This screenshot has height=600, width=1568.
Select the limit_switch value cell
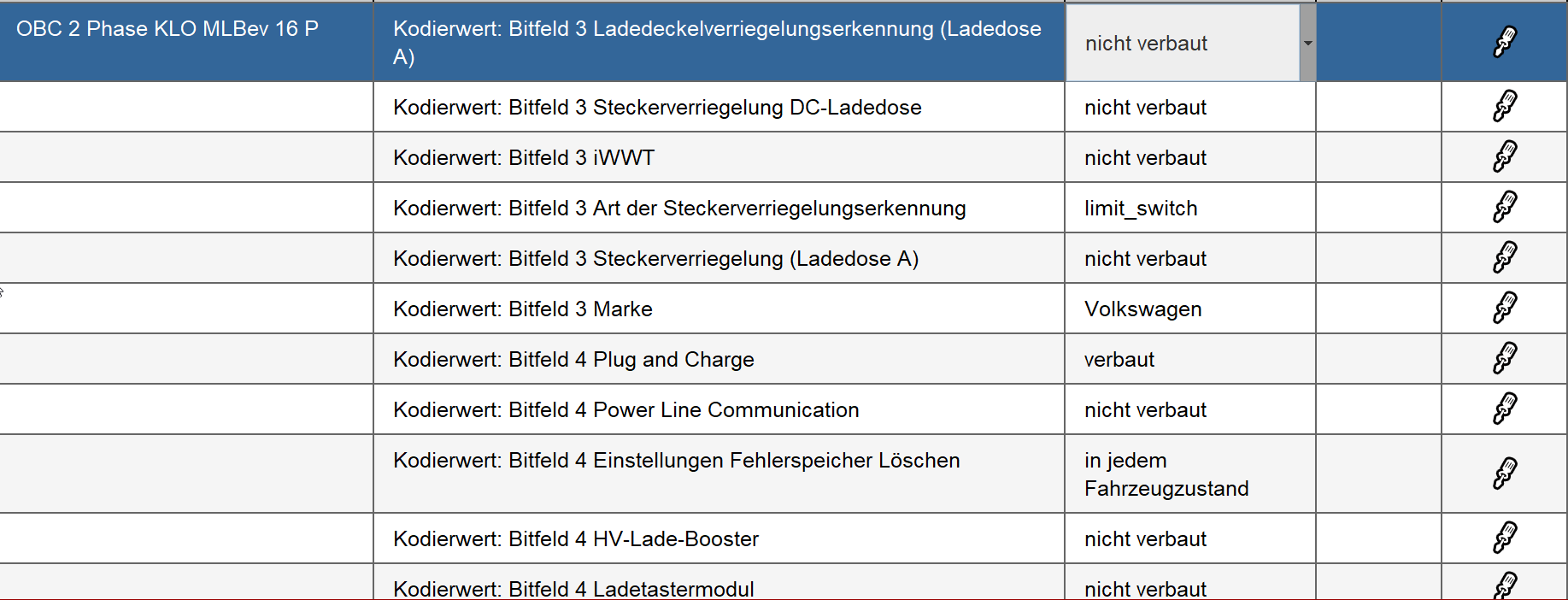[1141, 209]
